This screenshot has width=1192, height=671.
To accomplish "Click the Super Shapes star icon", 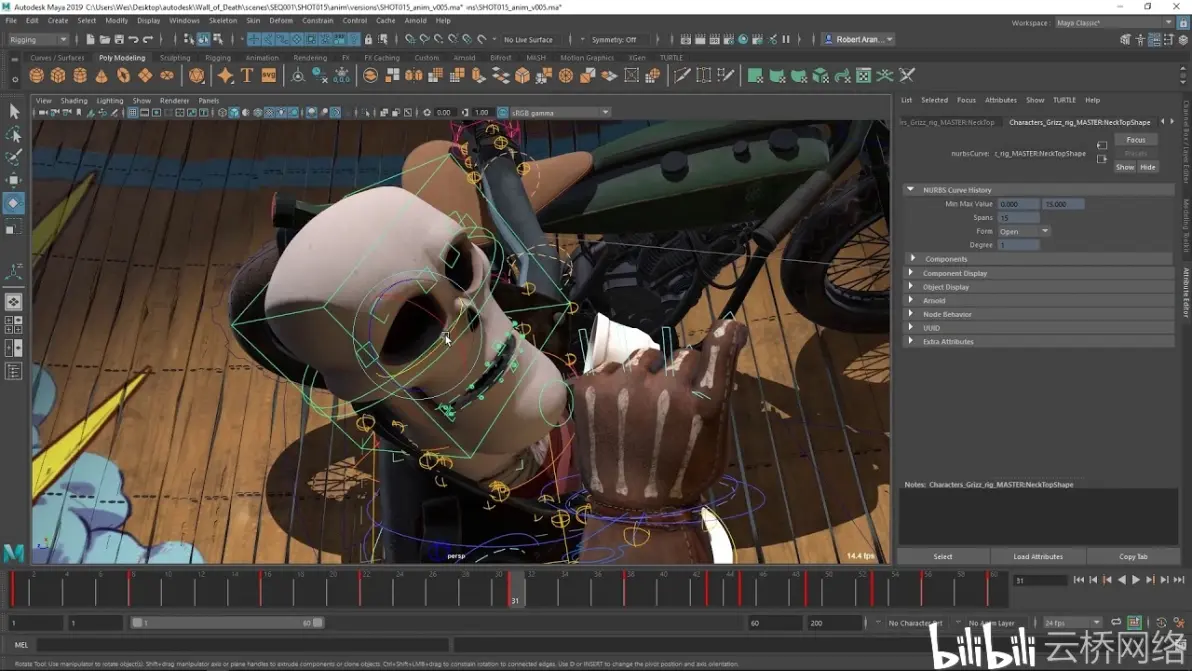I will click(225, 75).
